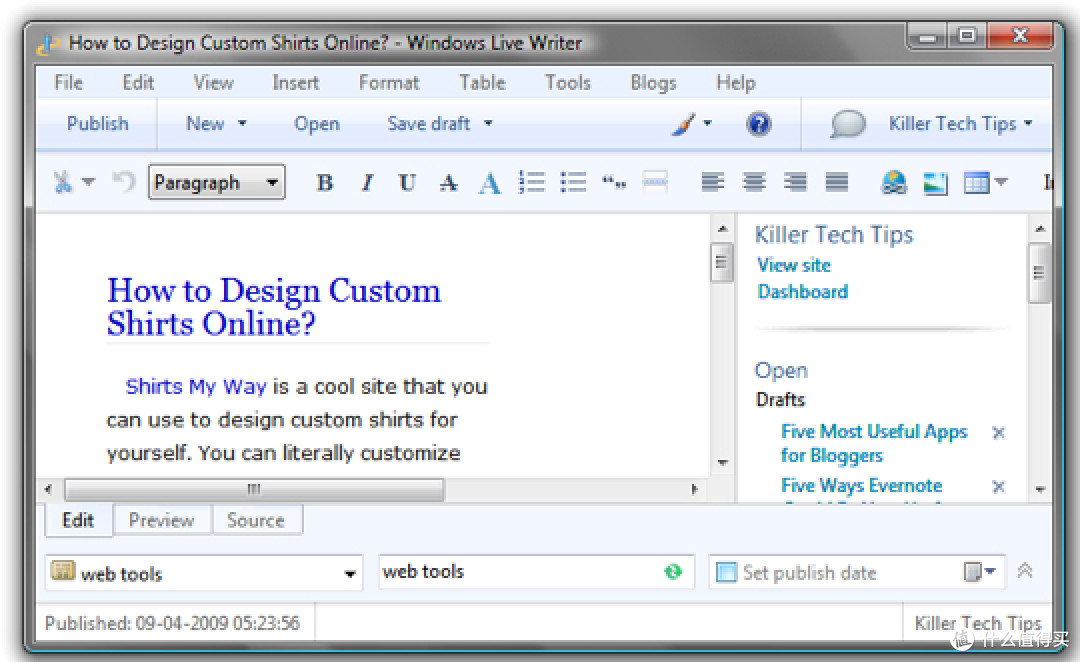This screenshot has height=662, width=1080.
Task: Open the Dashboard link
Action: 802,292
